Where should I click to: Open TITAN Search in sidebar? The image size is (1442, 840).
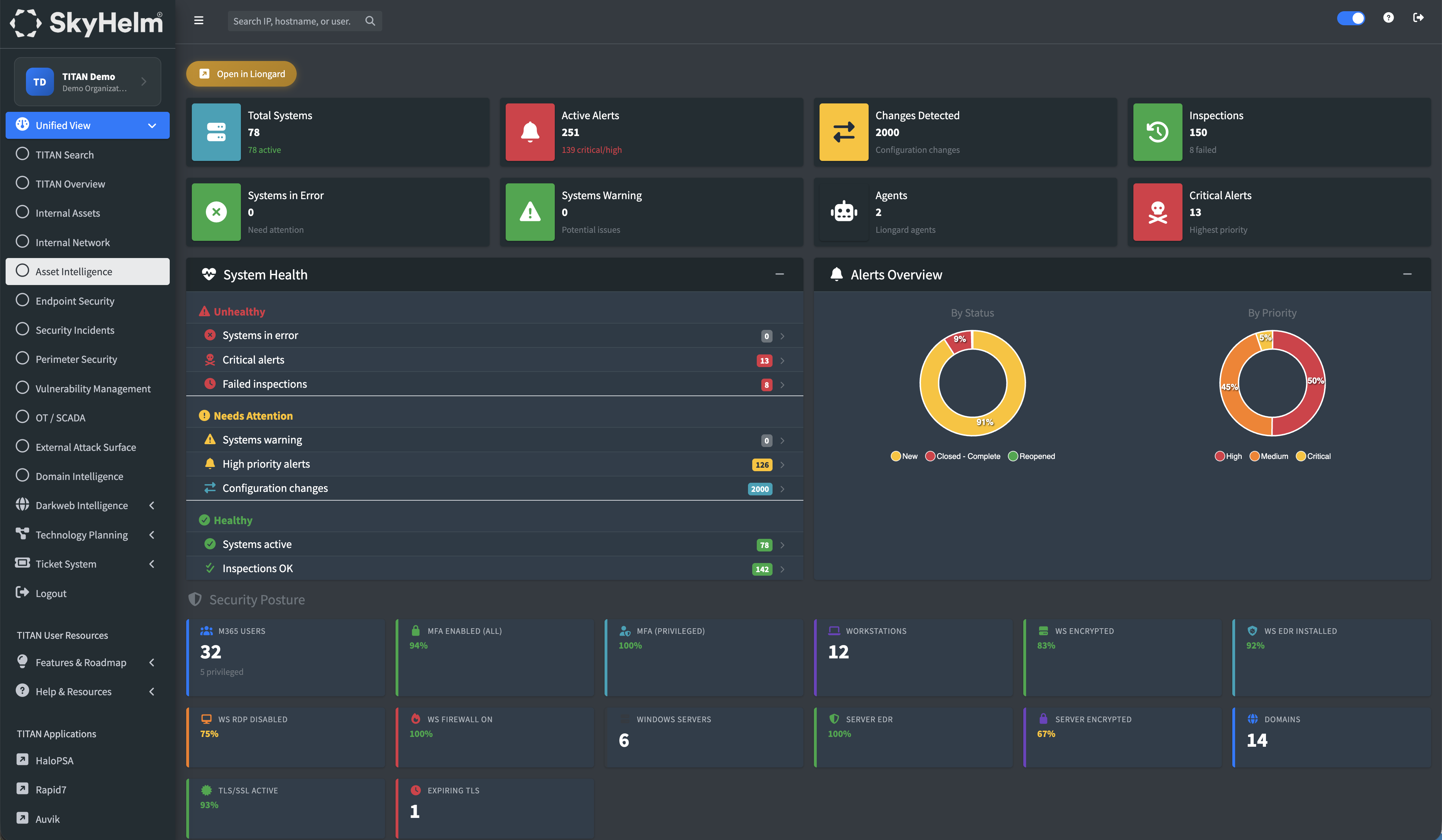(x=88, y=155)
